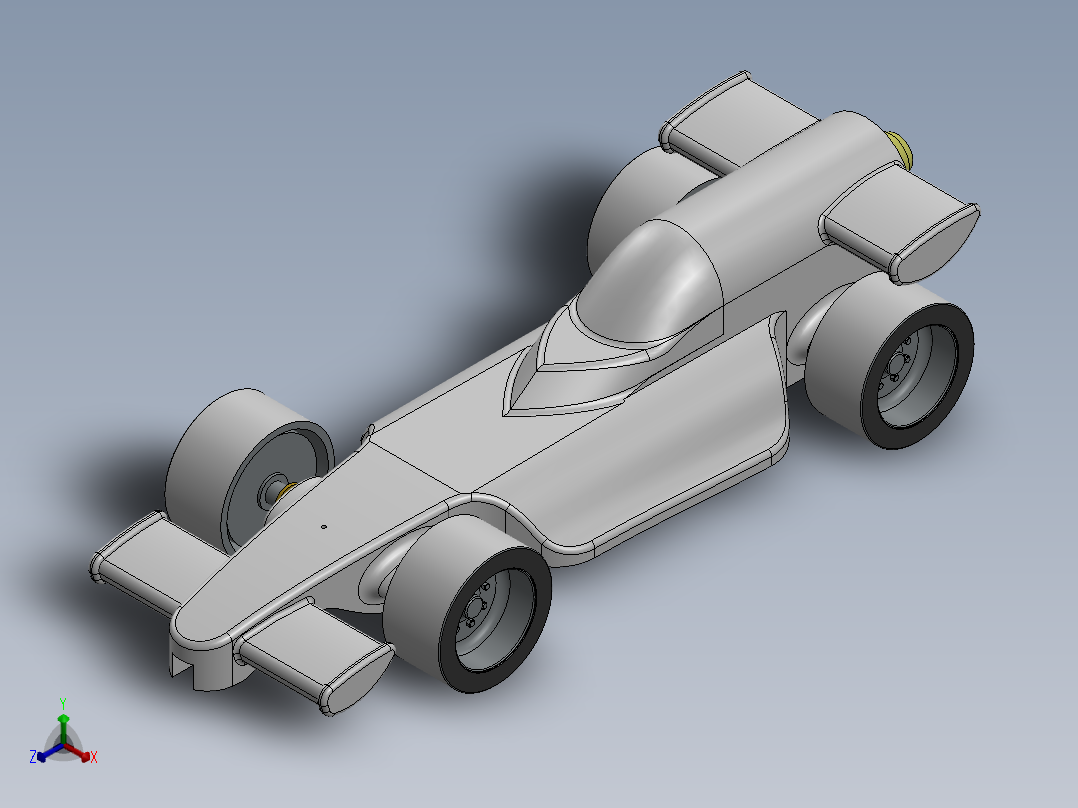Viewport: 1078px width, 808px height.
Task: Select the front-left wheel hub
Action: tap(274, 490)
